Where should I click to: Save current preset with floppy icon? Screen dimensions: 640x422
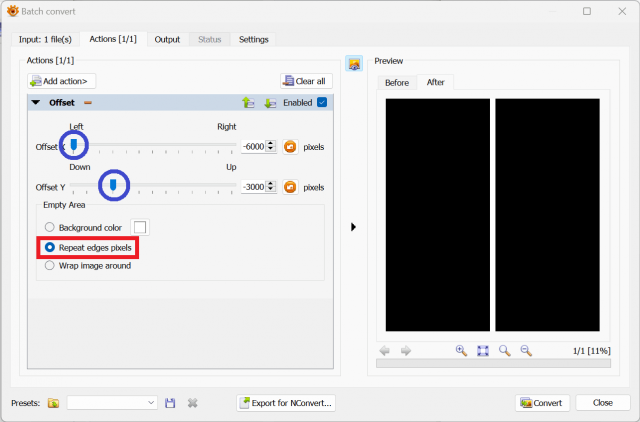[x=170, y=403]
